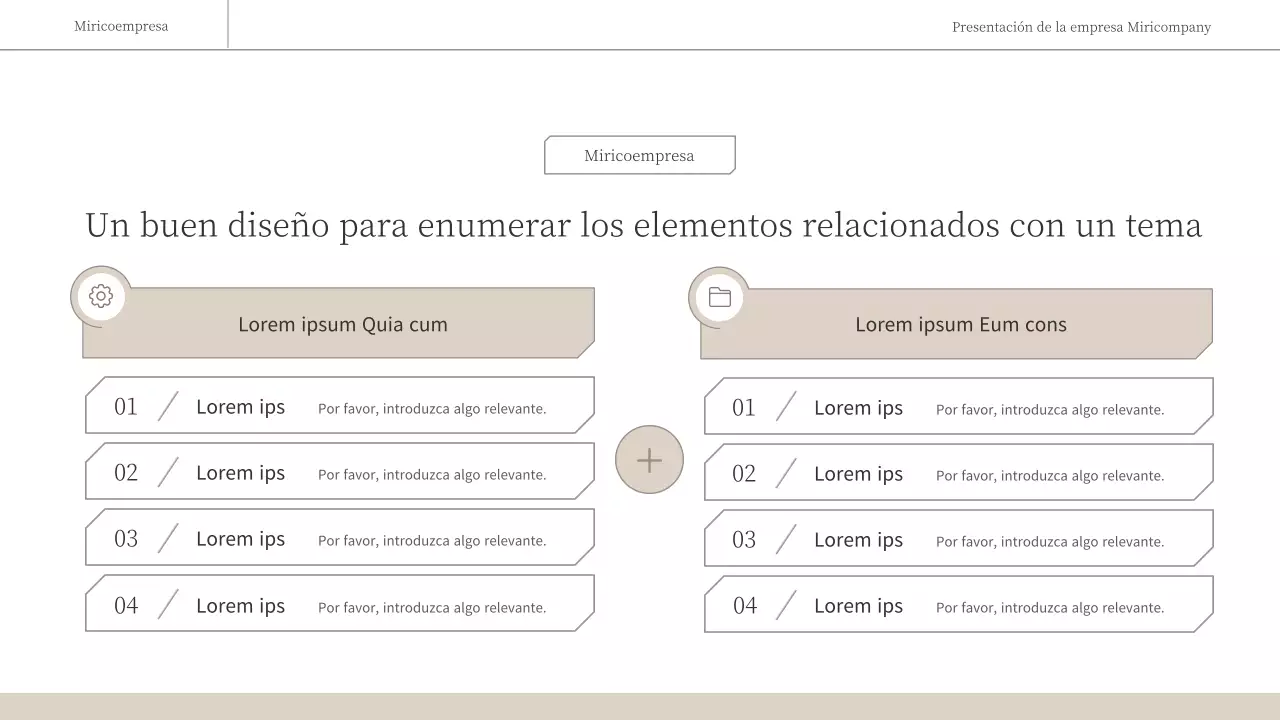Screen dimensions: 1280x720
Task: Click Miricoempresa in the top-left header
Action: (121, 26)
